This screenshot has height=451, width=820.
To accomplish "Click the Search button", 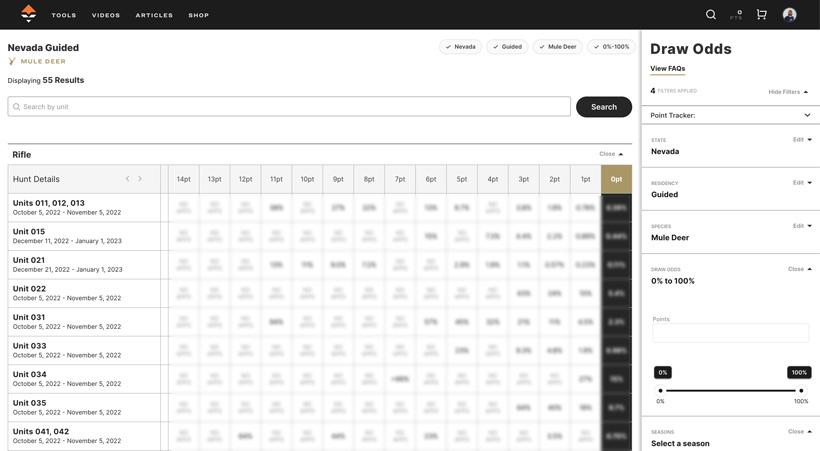I will point(604,107).
